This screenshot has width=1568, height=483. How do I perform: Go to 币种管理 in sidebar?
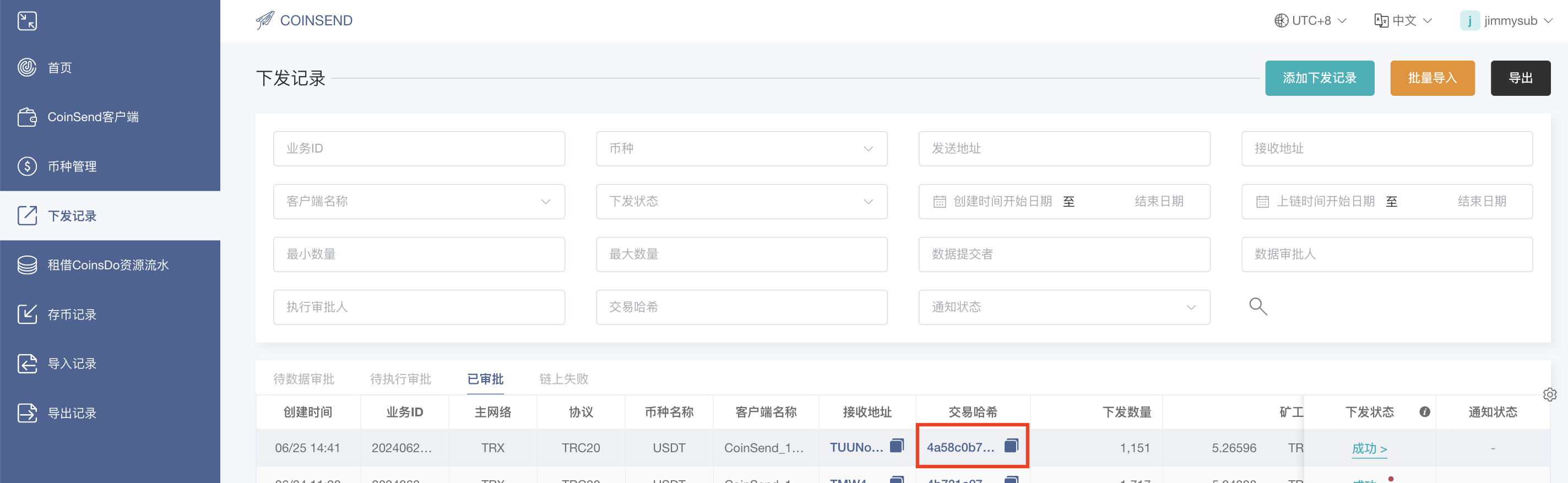72,166
